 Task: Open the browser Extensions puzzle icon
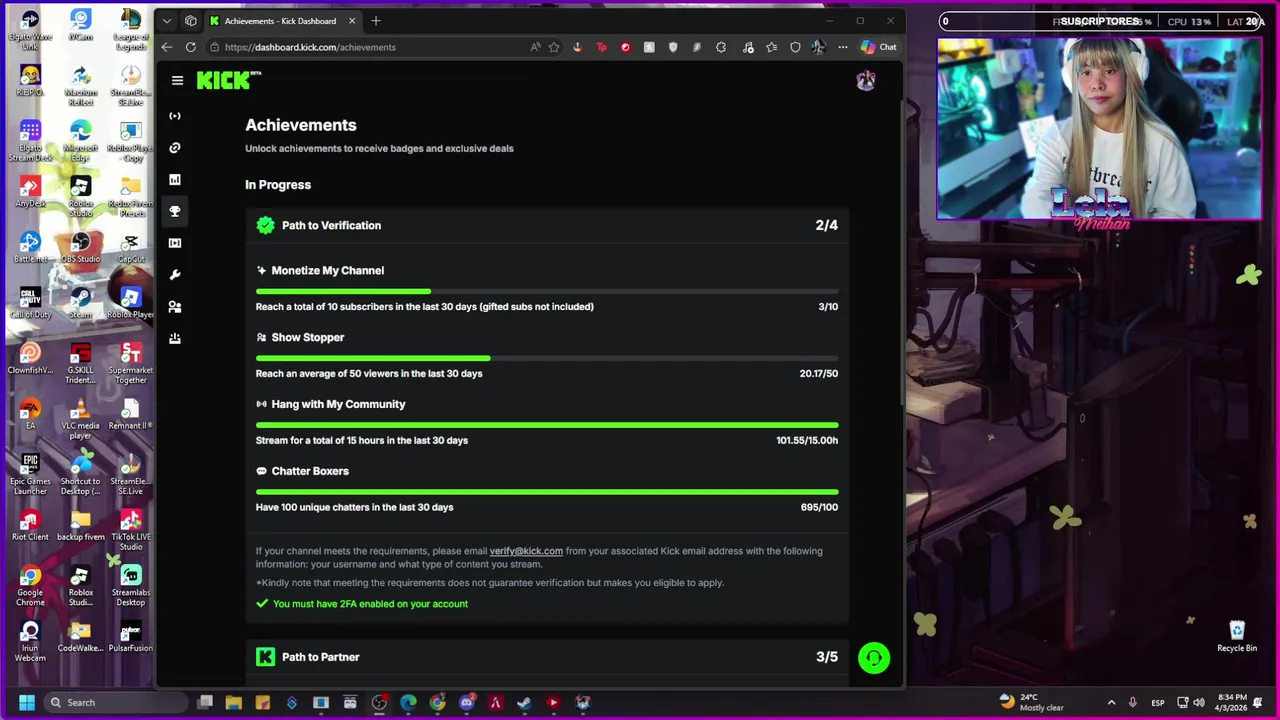[x=721, y=47]
